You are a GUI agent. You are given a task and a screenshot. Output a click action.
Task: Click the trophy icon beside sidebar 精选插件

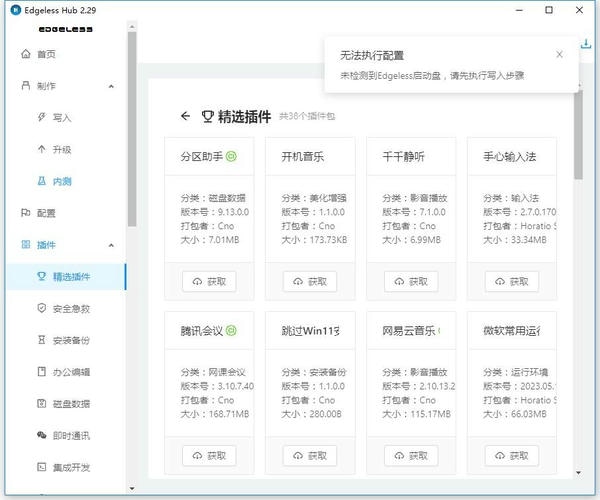click(x=41, y=276)
